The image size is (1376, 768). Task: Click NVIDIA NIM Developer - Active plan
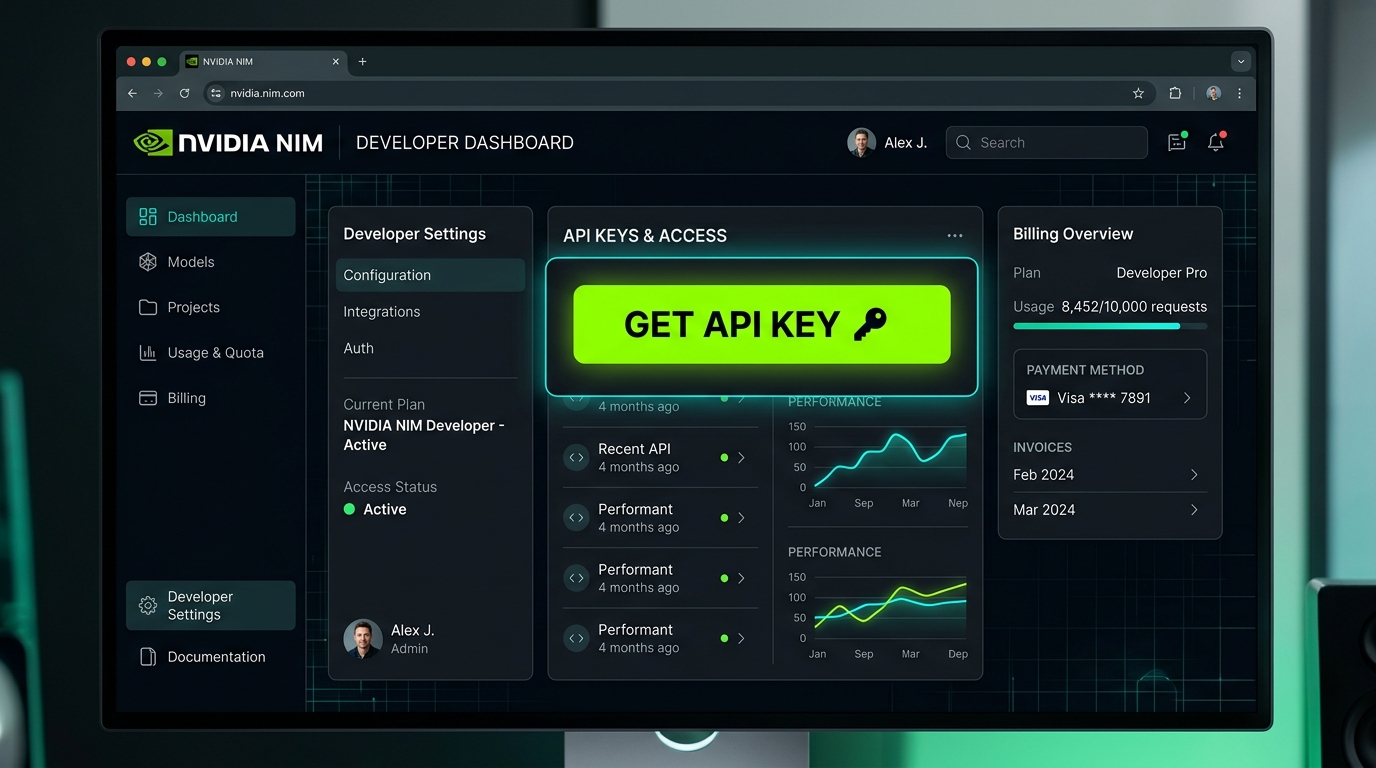tap(424, 435)
